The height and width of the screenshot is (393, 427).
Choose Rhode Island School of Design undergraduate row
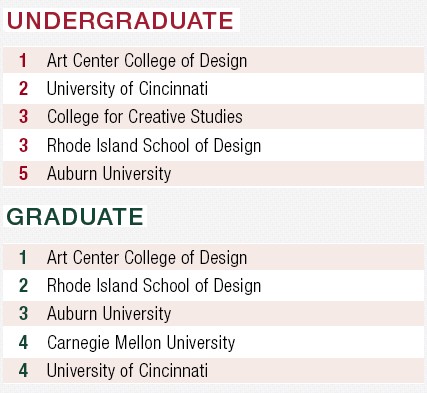pos(213,145)
